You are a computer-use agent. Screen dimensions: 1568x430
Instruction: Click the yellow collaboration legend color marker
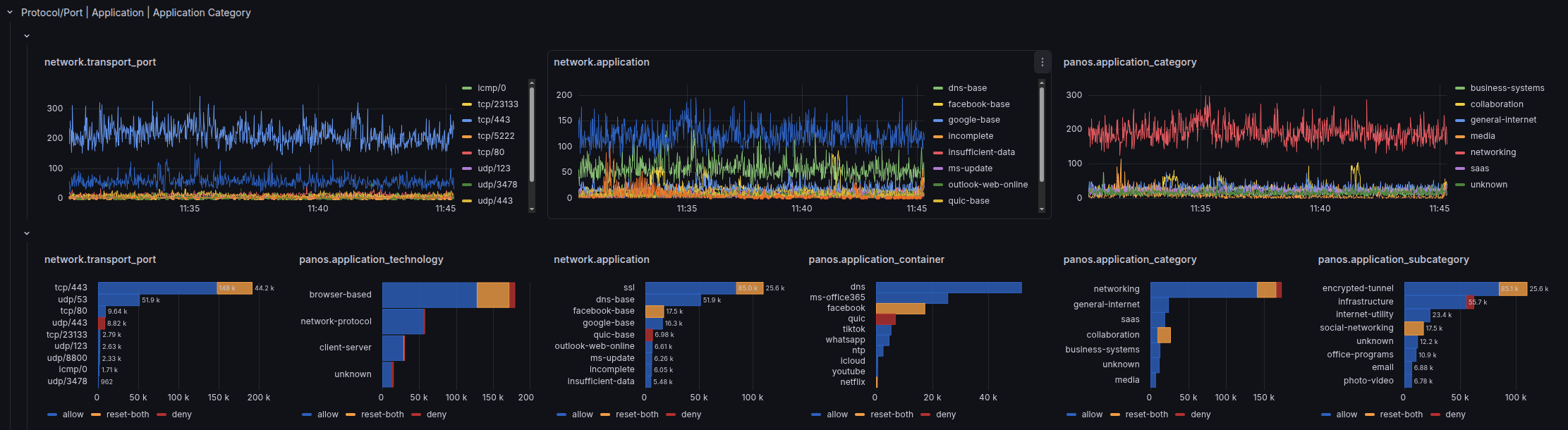pyautogui.click(x=1459, y=104)
